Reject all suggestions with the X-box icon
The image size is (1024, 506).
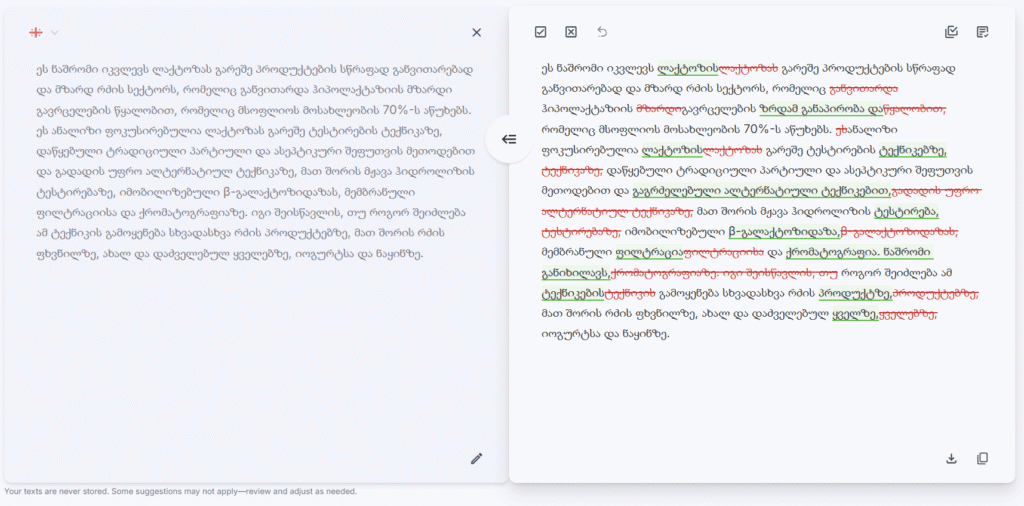[x=571, y=32]
